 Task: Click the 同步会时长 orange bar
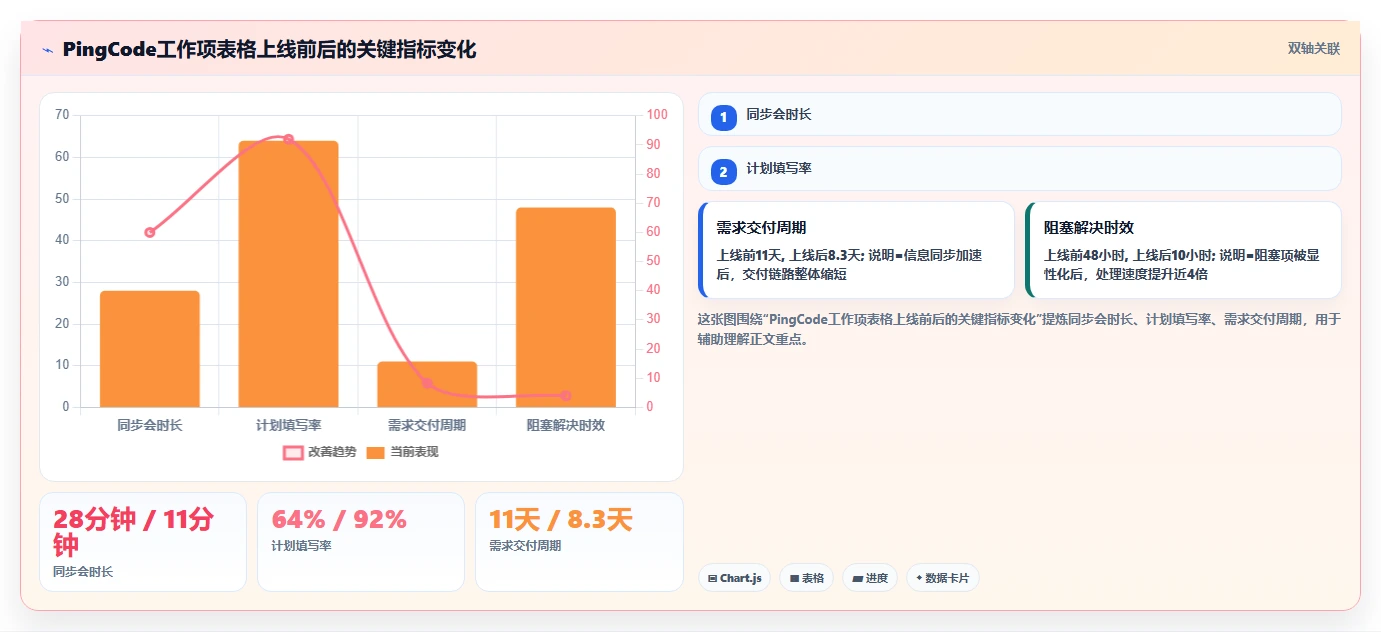(x=150, y=349)
